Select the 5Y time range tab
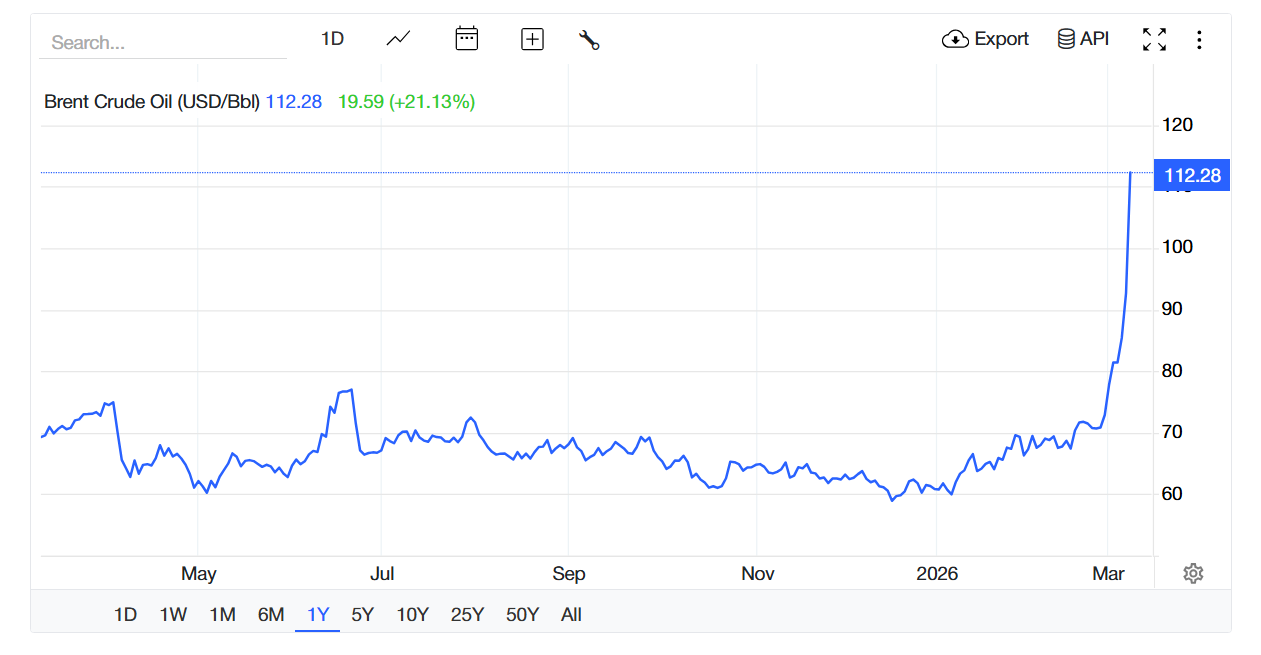 (x=362, y=614)
